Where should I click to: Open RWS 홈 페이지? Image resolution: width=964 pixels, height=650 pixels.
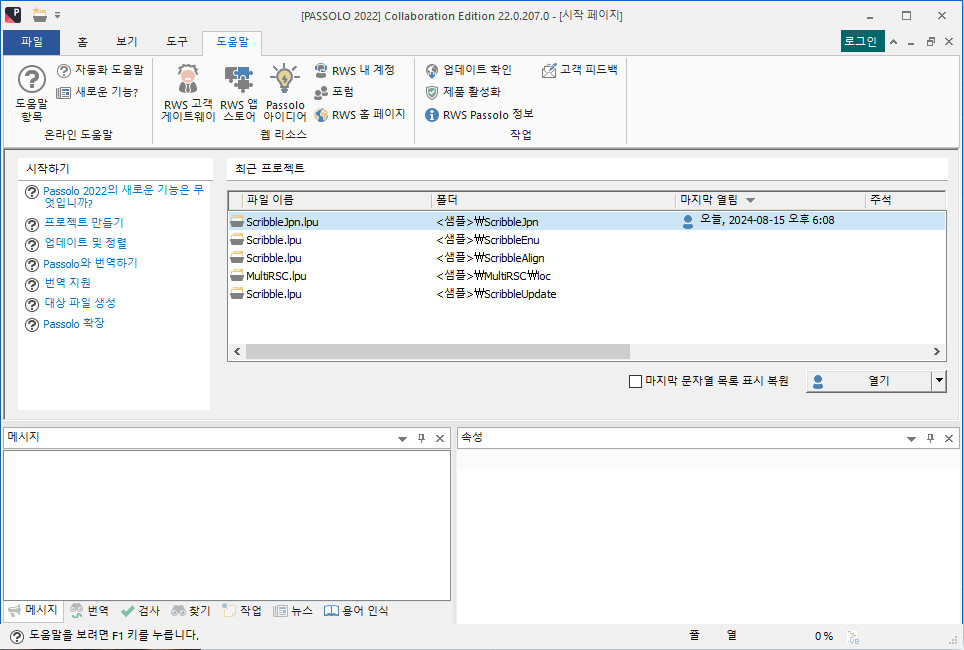click(360, 114)
